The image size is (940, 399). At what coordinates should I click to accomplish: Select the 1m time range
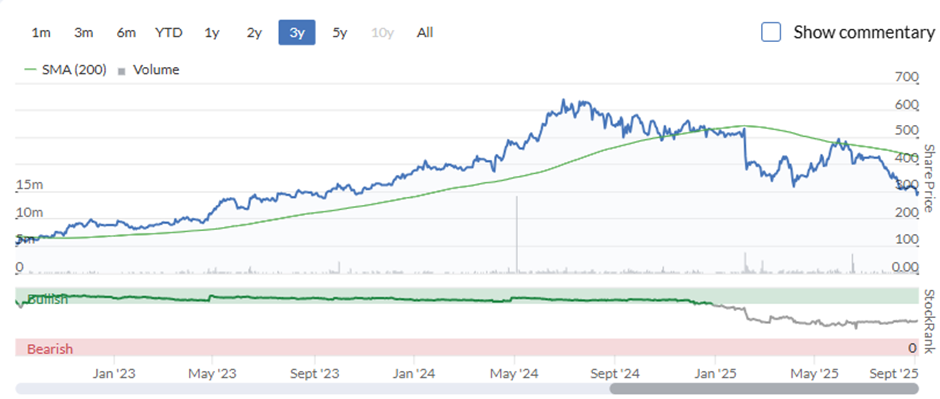point(41,33)
